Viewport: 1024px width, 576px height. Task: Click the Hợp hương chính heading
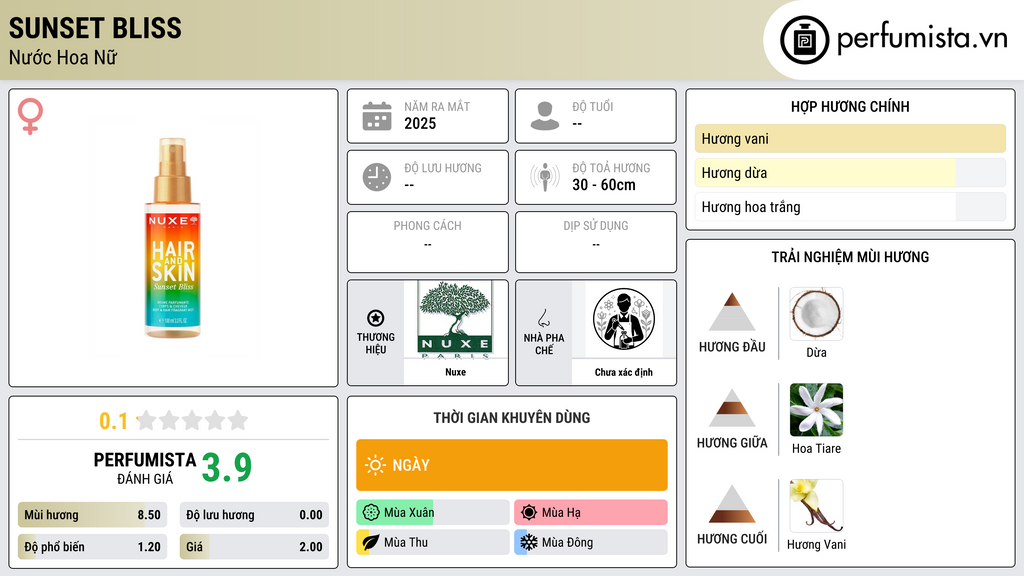850,106
